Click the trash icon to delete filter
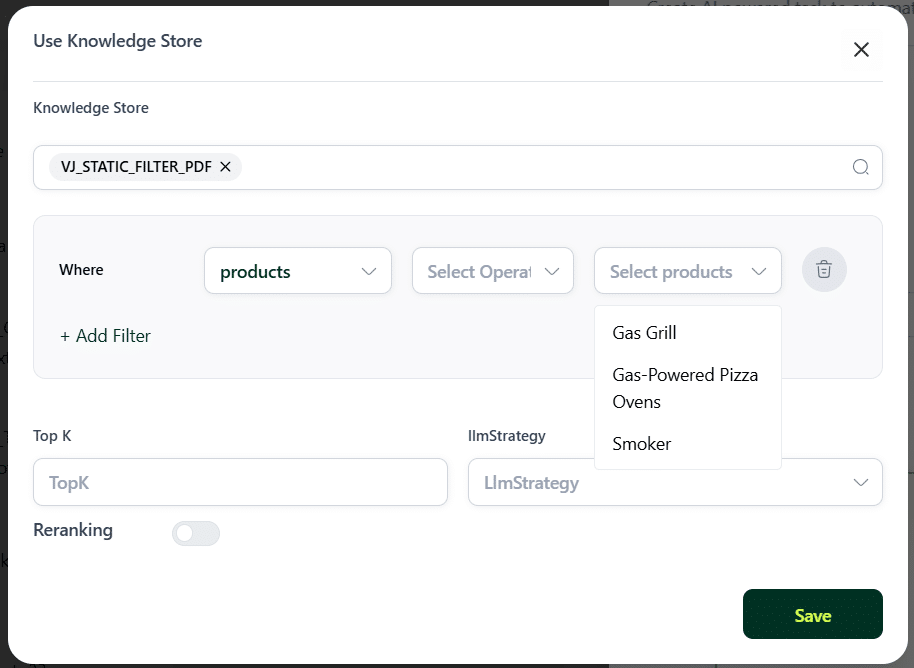 pos(824,269)
